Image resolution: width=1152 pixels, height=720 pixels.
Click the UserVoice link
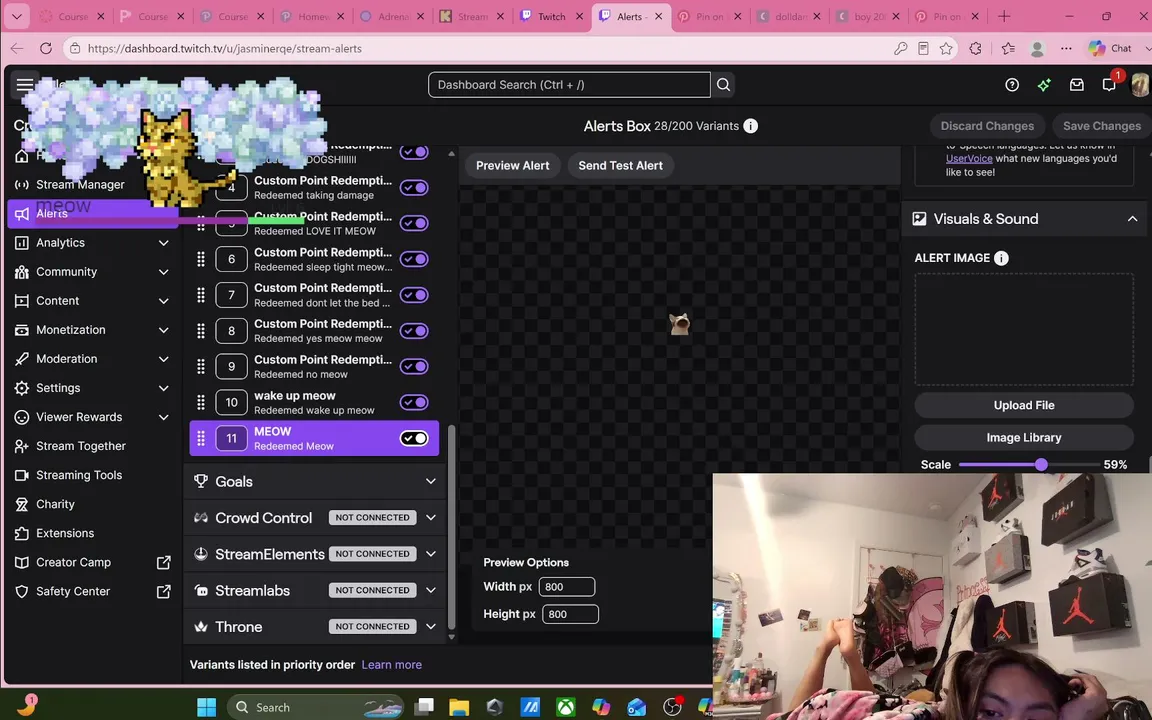pos(968,159)
